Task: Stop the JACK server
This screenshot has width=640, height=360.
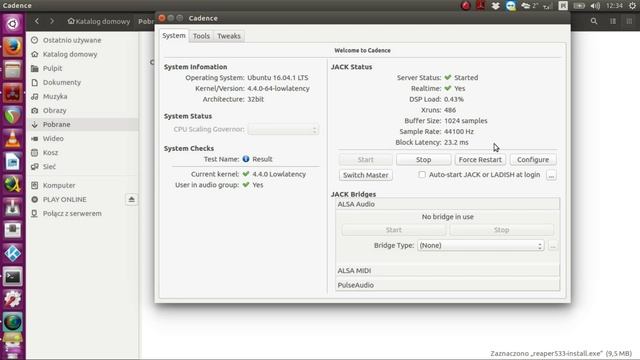Action: point(423,160)
